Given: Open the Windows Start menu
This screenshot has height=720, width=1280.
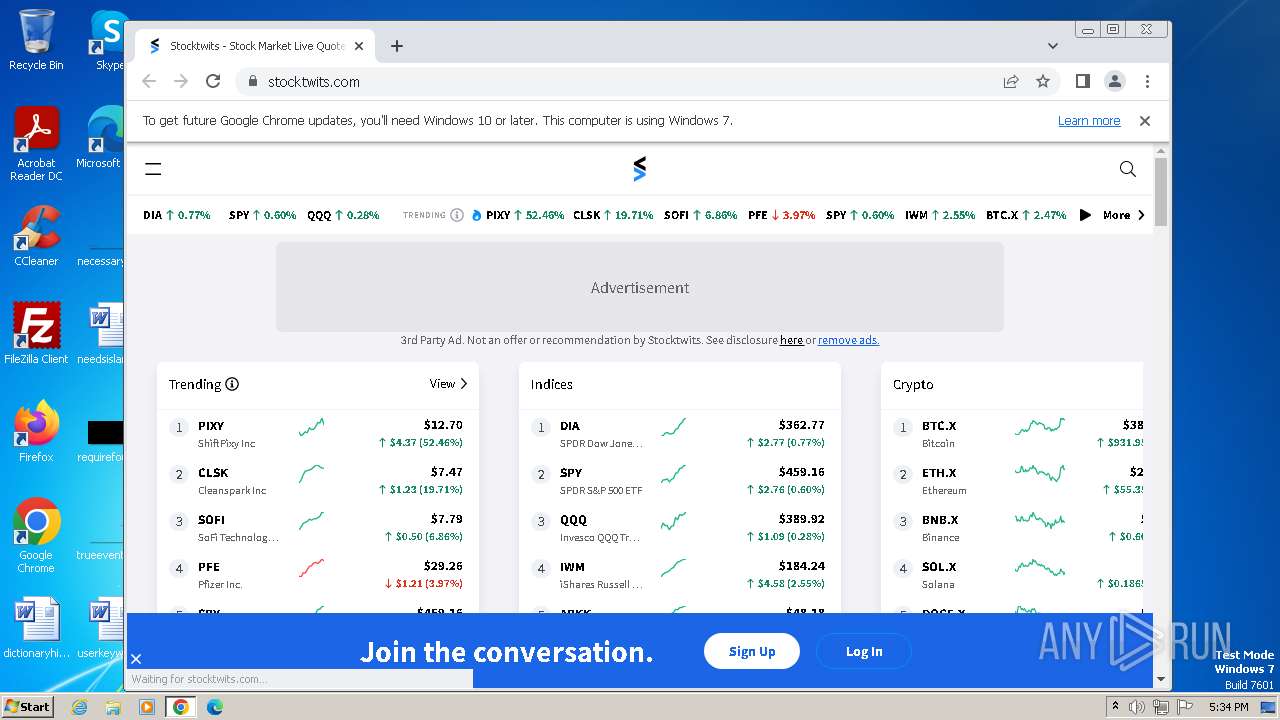Looking at the screenshot, I should click(x=28, y=706).
